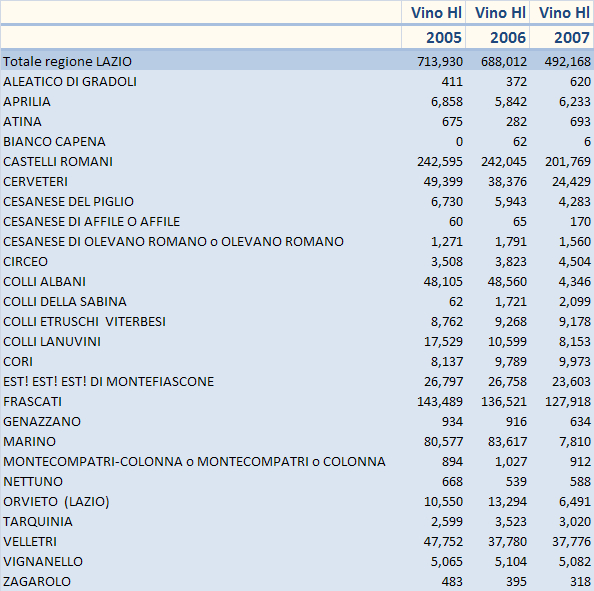Select the ATINA row label
The image size is (594, 591).
[x=22, y=122]
